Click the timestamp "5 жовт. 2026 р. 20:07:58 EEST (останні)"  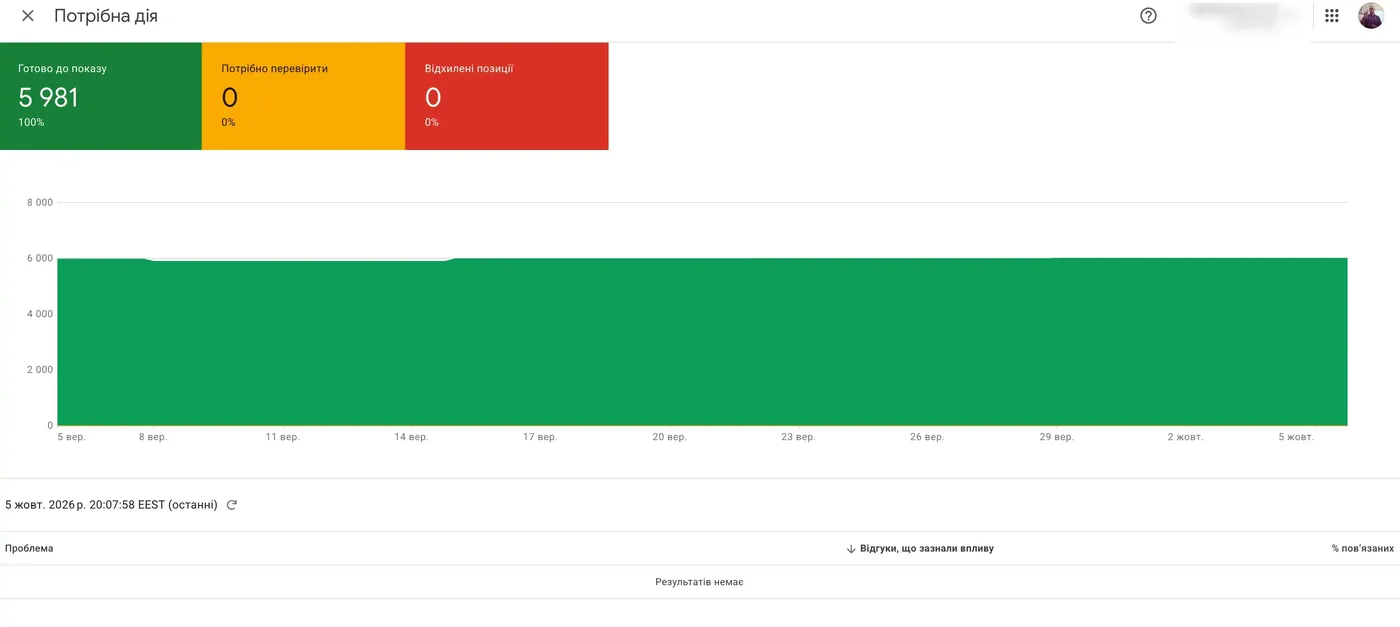point(111,505)
